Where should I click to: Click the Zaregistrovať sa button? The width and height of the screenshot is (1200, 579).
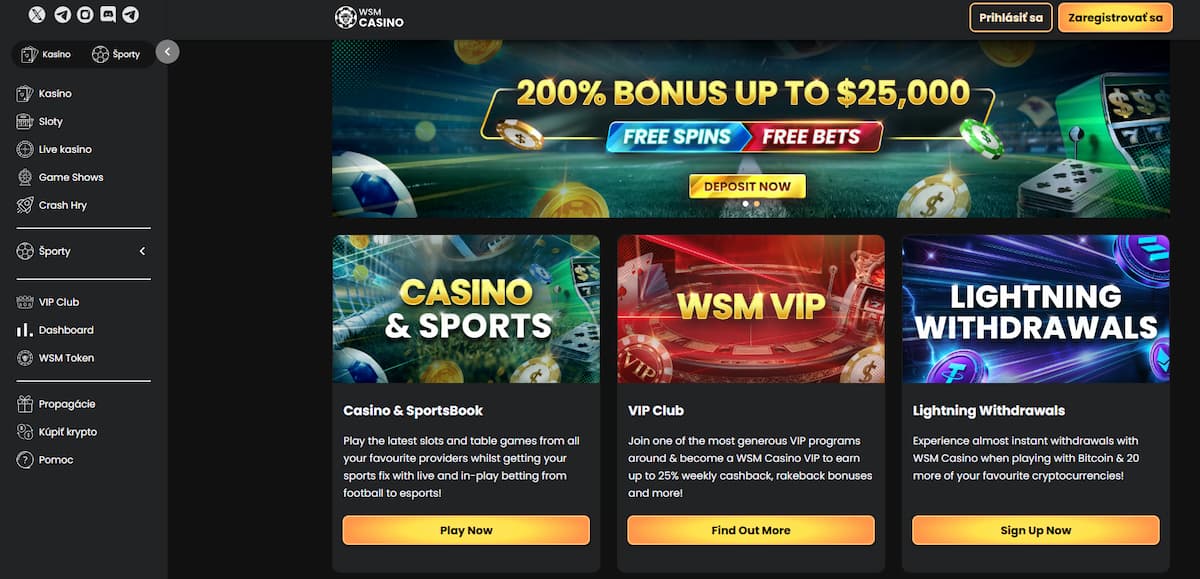(x=1115, y=18)
